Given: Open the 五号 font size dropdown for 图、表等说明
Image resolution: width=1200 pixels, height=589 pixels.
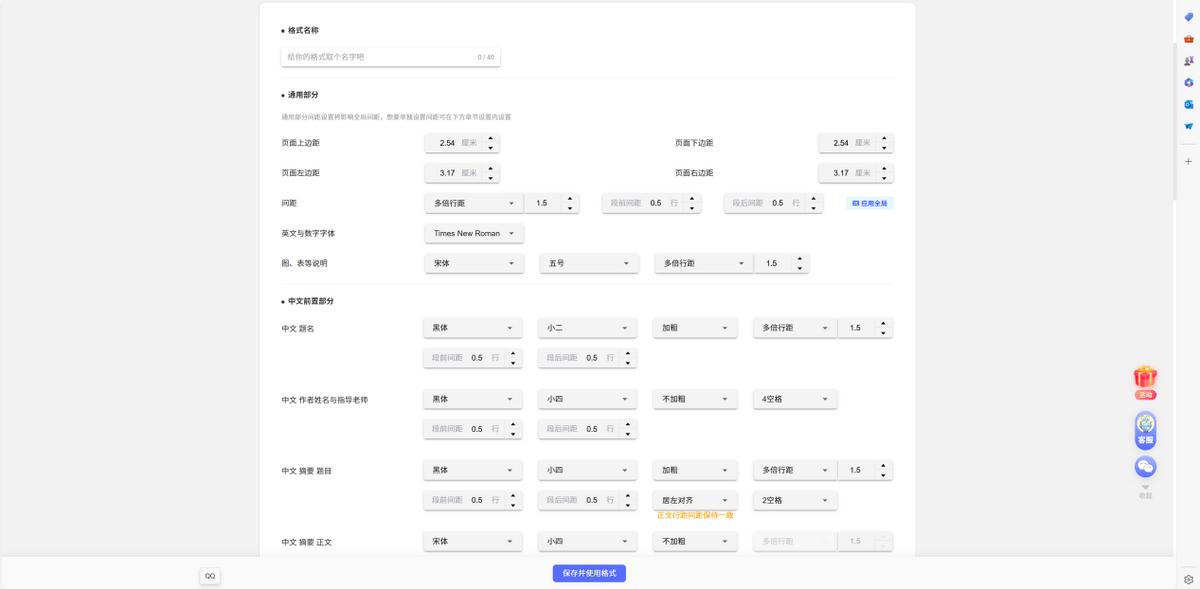Looking at the screenshot, I should (588, 263).
